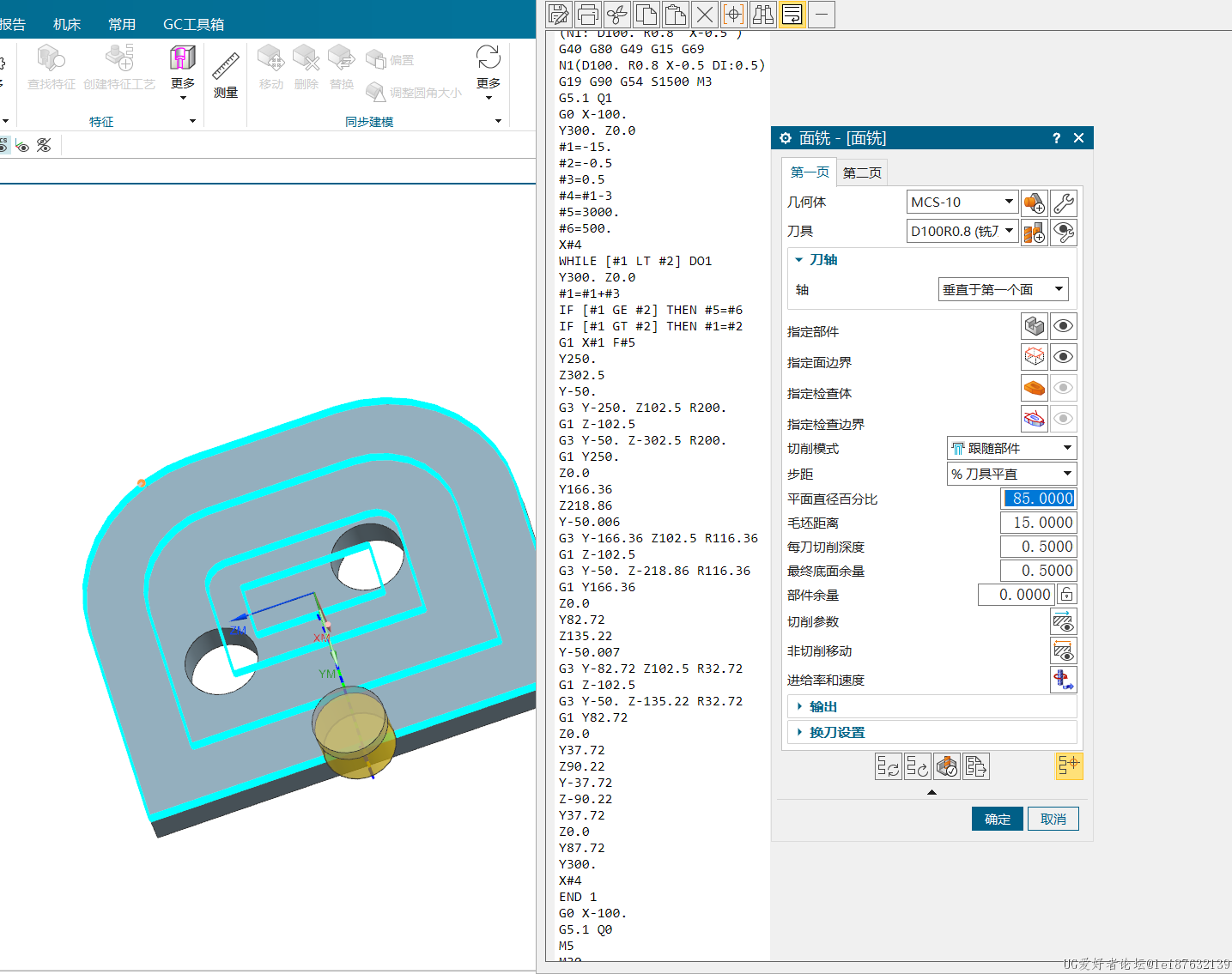This screenshot has width=1232, height=974.
Task: Click the 取消 button
Action: pyautogui.click(x=1053, y=819)
